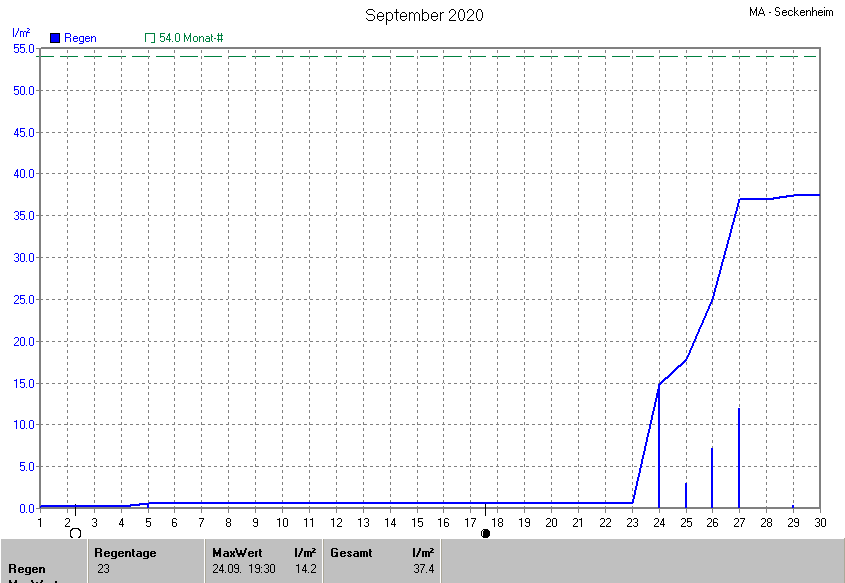Click the tiny rain bar at day 29
845x583 pixels.
point(793,506)
